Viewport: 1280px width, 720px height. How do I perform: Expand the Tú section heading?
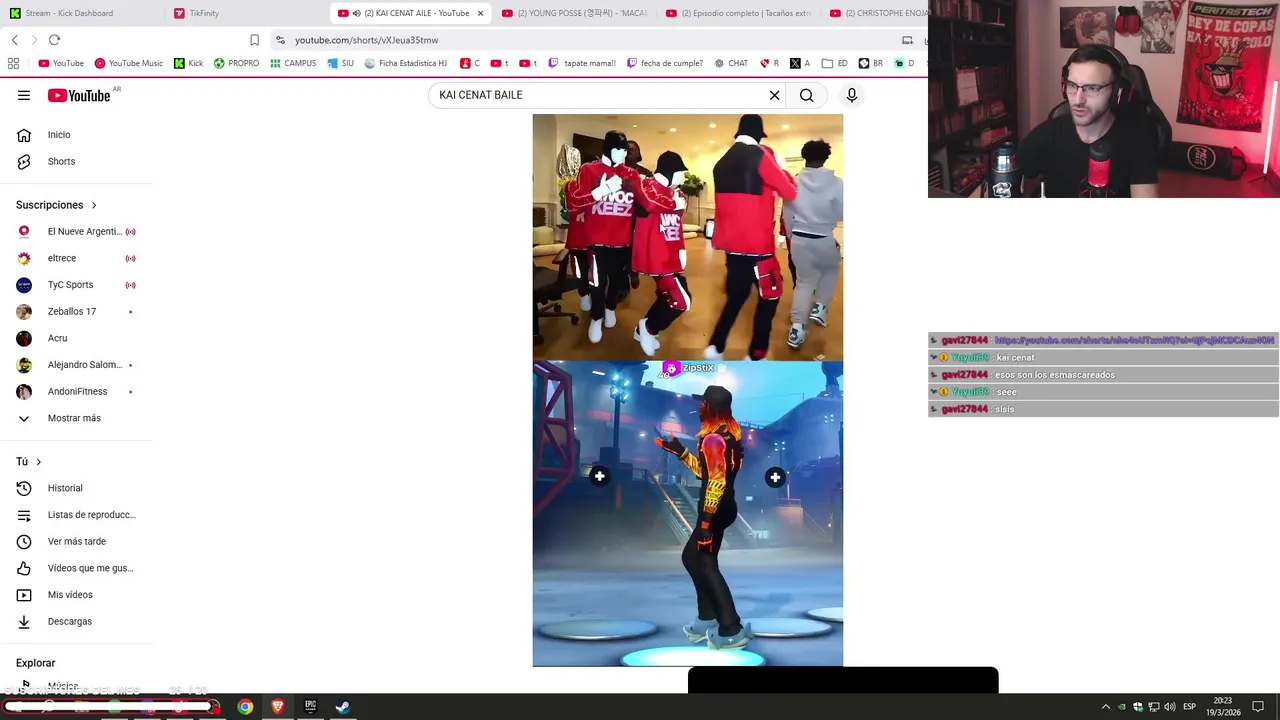(x=29, y=462)
